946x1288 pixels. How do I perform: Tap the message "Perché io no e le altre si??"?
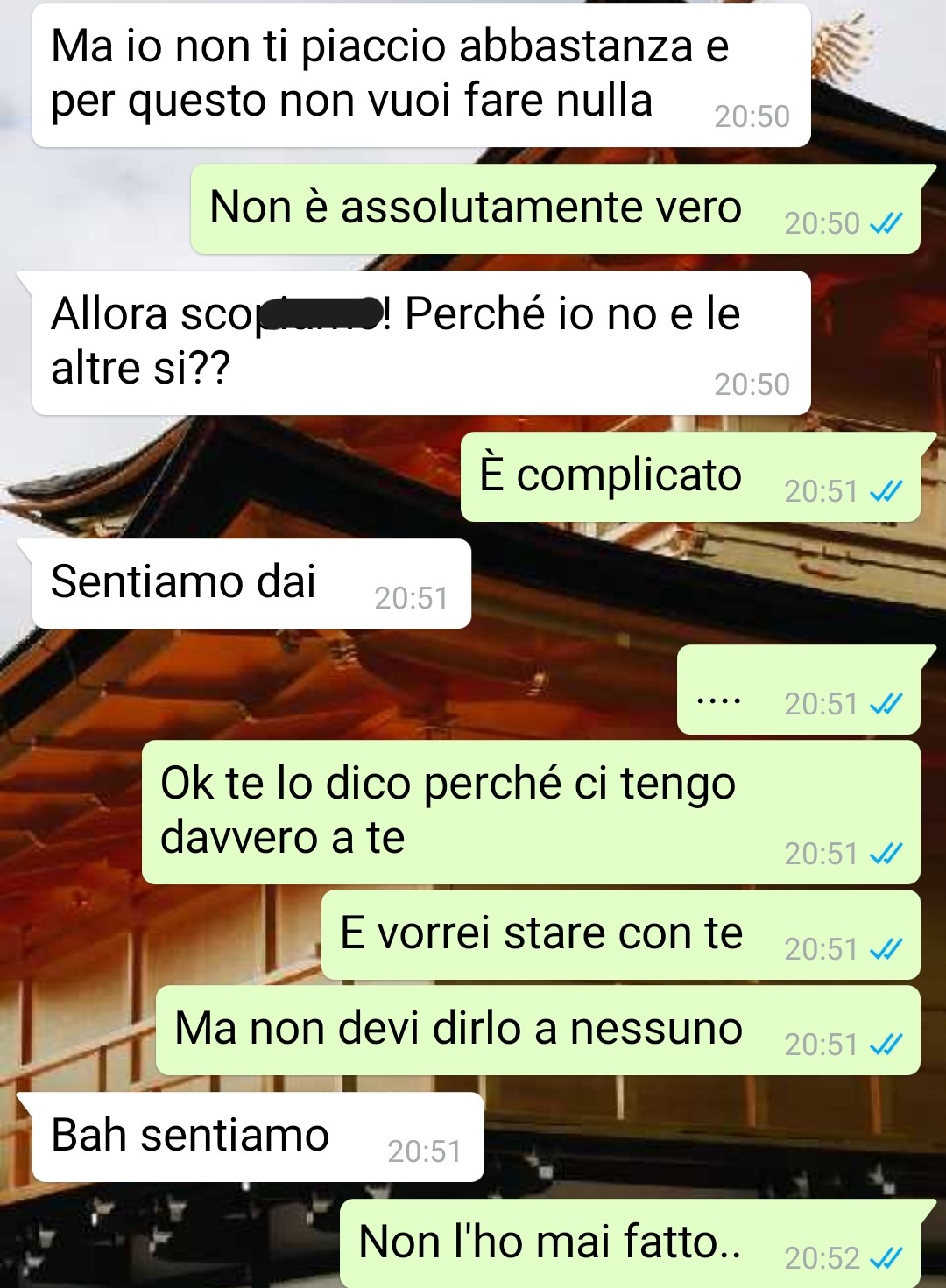pyautogui.click(x=421, y=342)
